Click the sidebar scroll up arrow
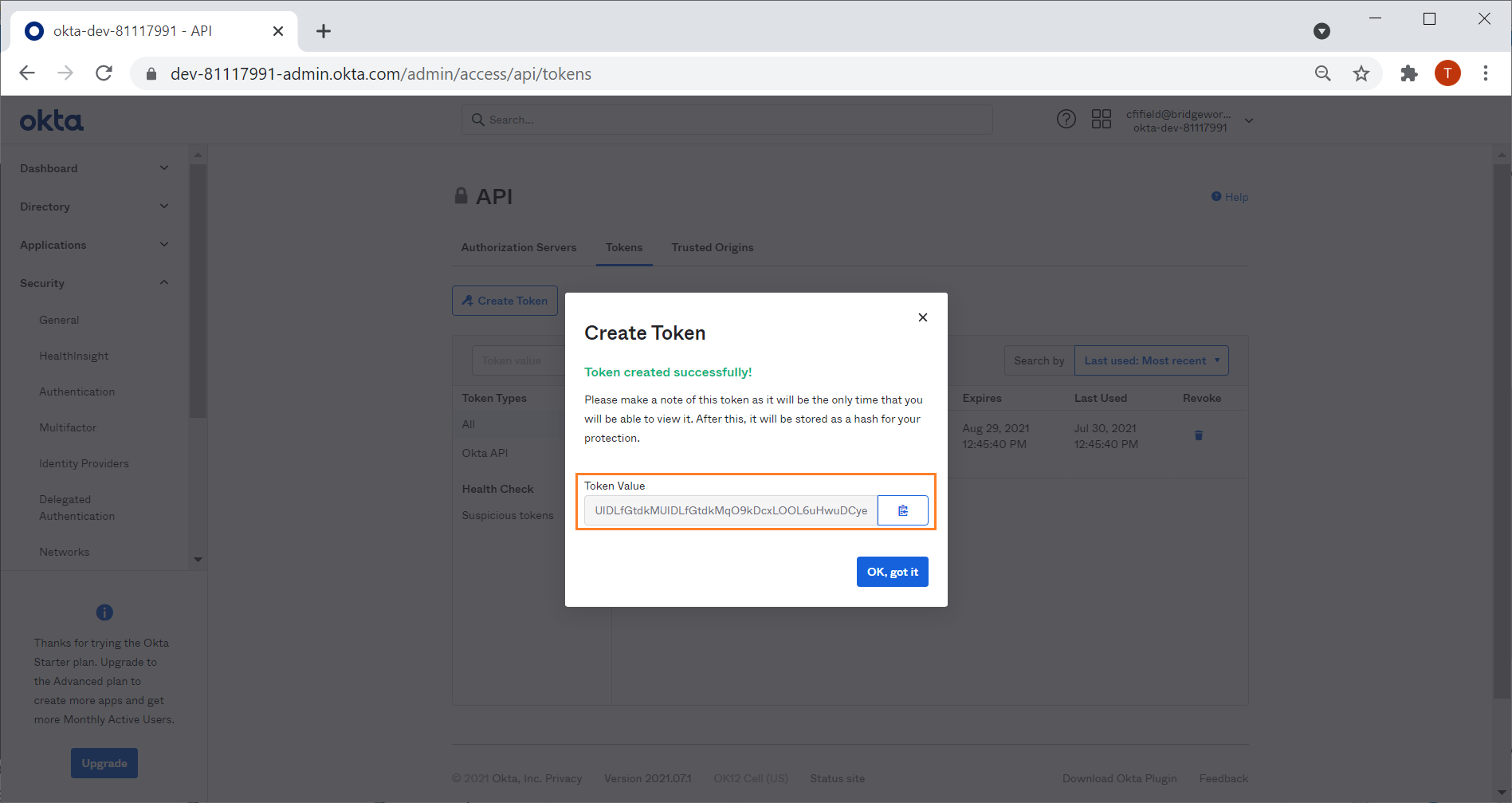Viewport: 1512px width, 803px height. pos(198,155)
